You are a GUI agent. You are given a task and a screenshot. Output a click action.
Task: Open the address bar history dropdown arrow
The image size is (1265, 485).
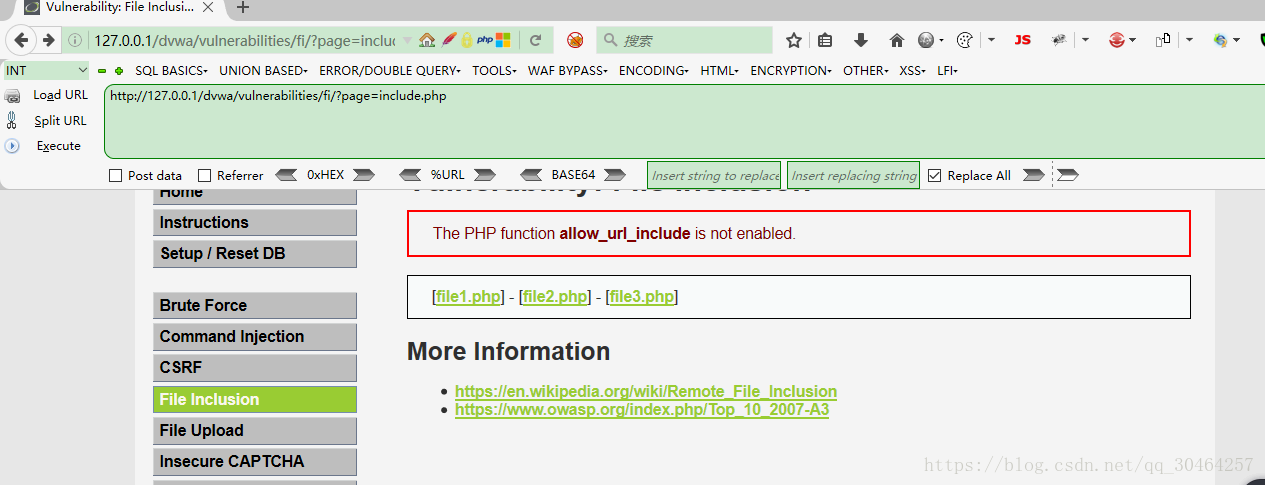(407, 40)
